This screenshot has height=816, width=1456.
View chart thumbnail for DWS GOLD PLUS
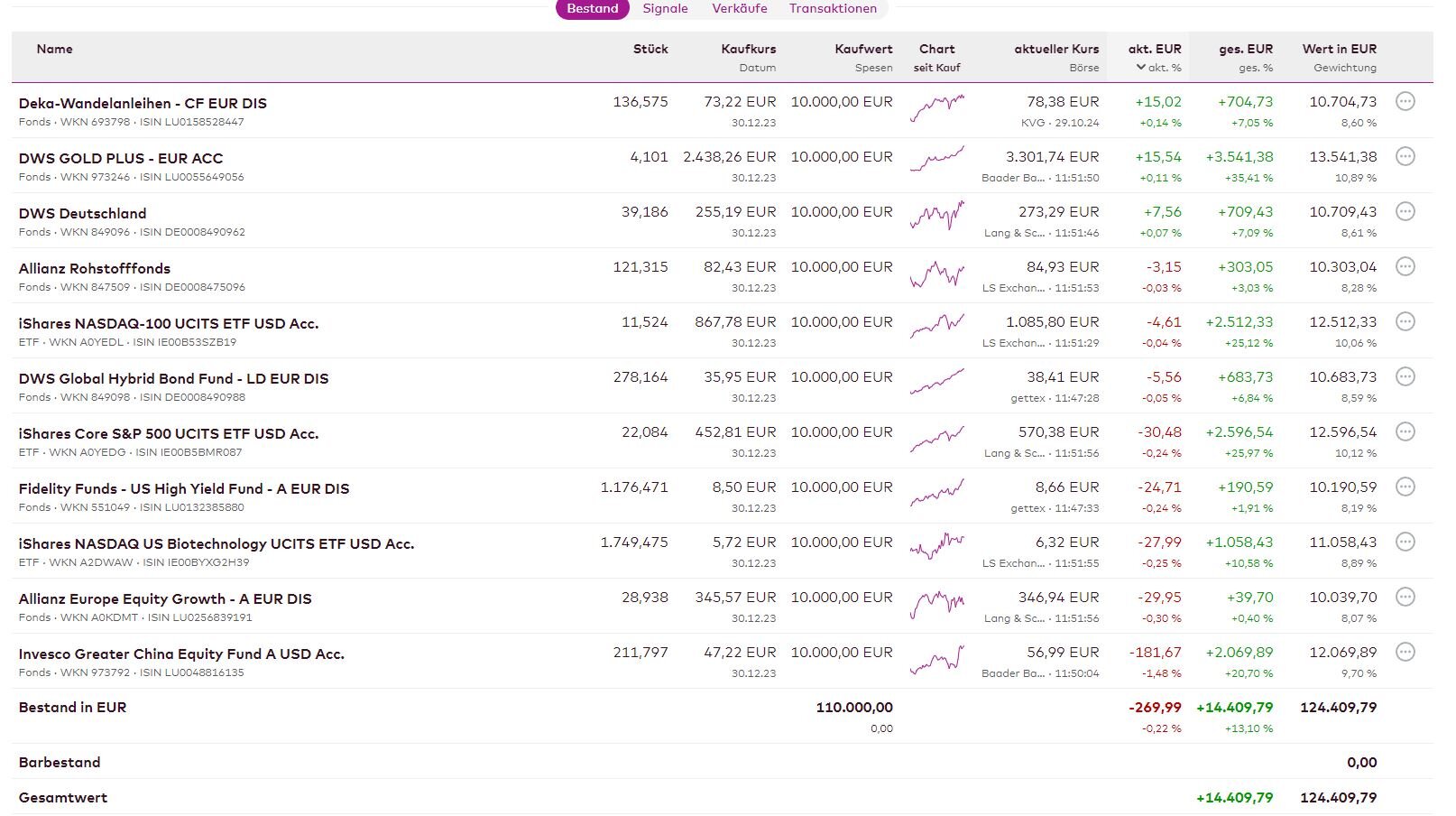click(x=936, y=159)
